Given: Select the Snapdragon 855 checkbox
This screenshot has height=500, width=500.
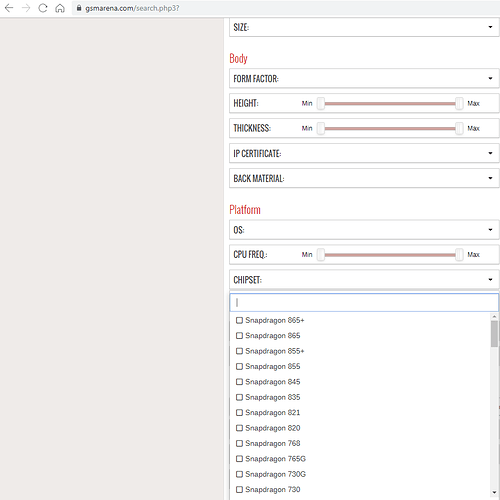Looking at the screenshot, I should tap(239, 366).
